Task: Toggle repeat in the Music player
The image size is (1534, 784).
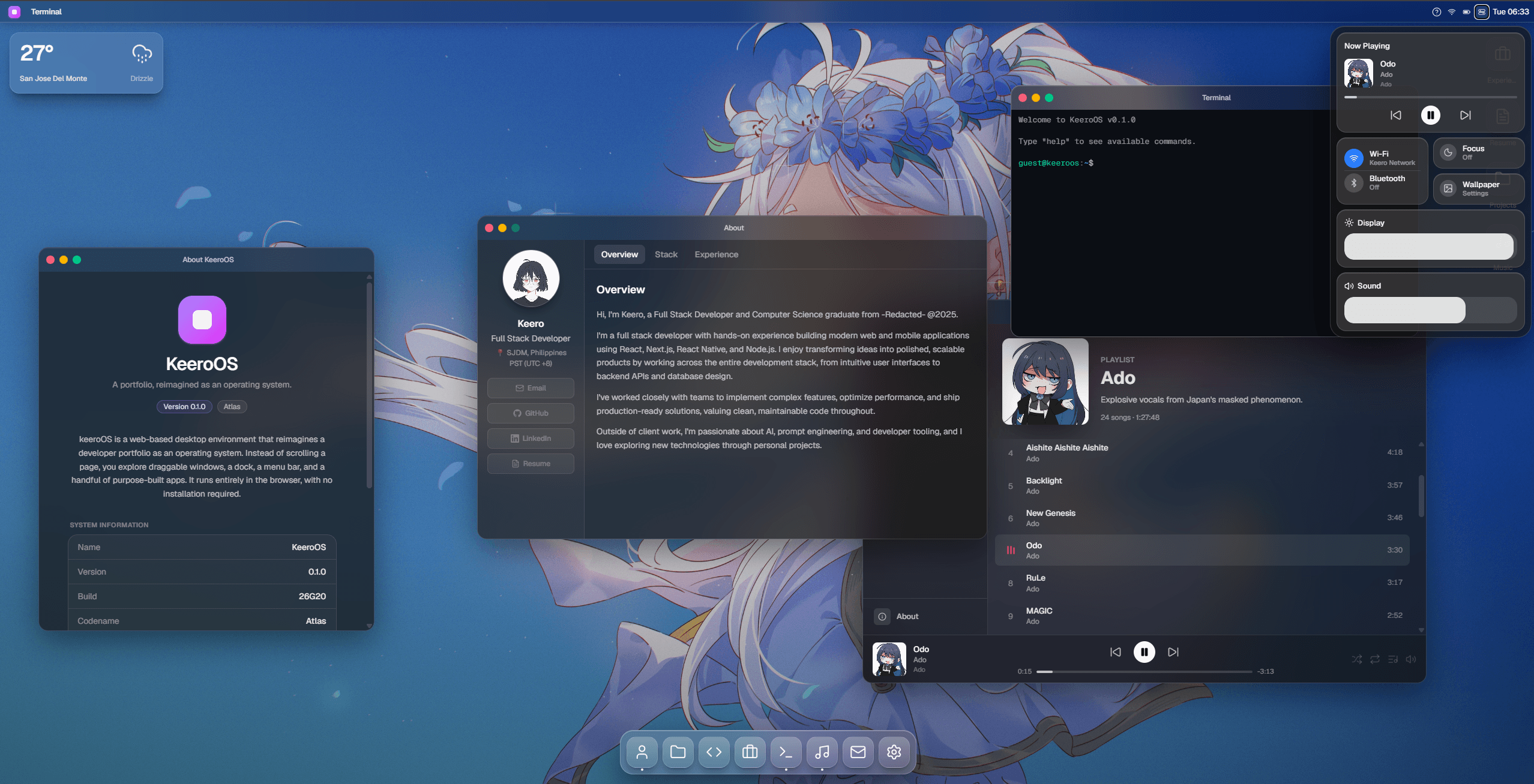Action: 1374,659
